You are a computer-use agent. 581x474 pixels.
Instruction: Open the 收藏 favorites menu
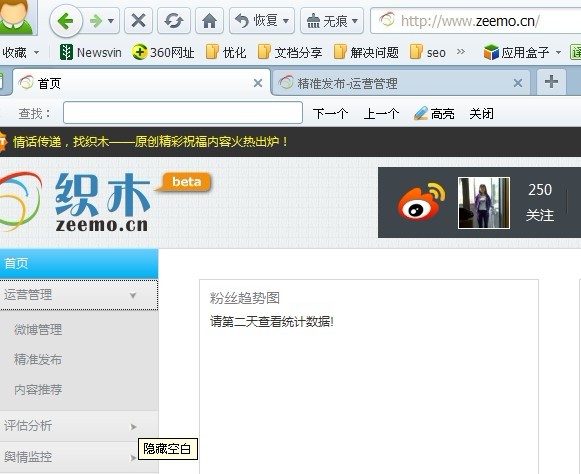coord(20,53)
